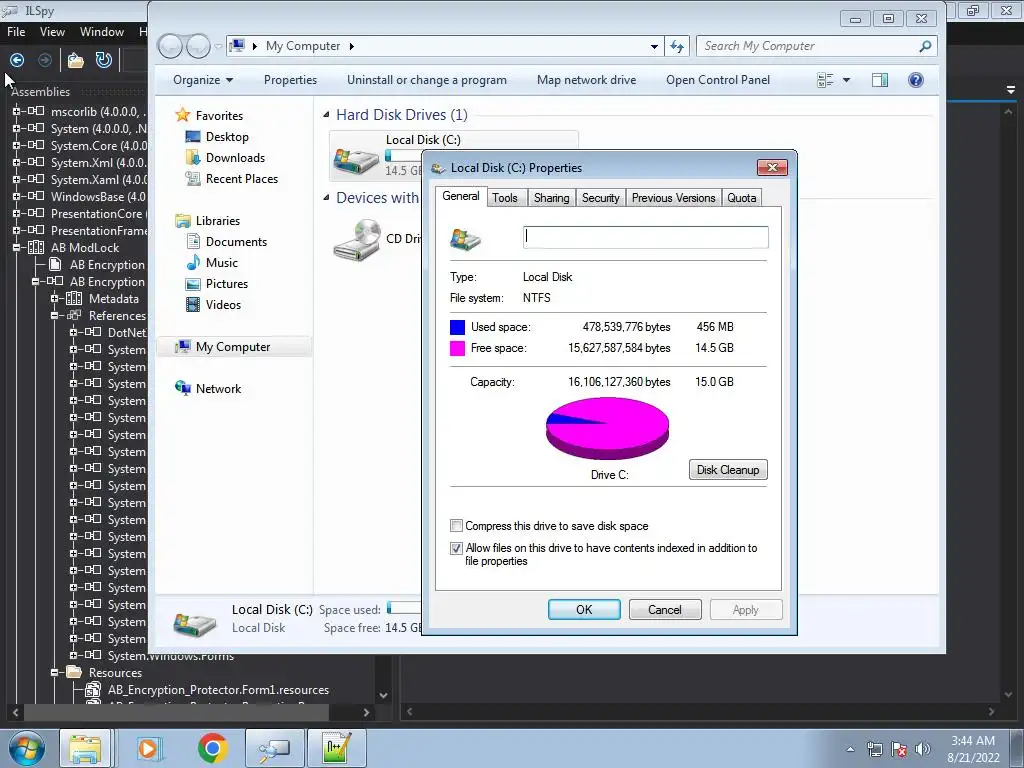
Task: Open File Explorer from the taskbar
Action: point(85,748)
